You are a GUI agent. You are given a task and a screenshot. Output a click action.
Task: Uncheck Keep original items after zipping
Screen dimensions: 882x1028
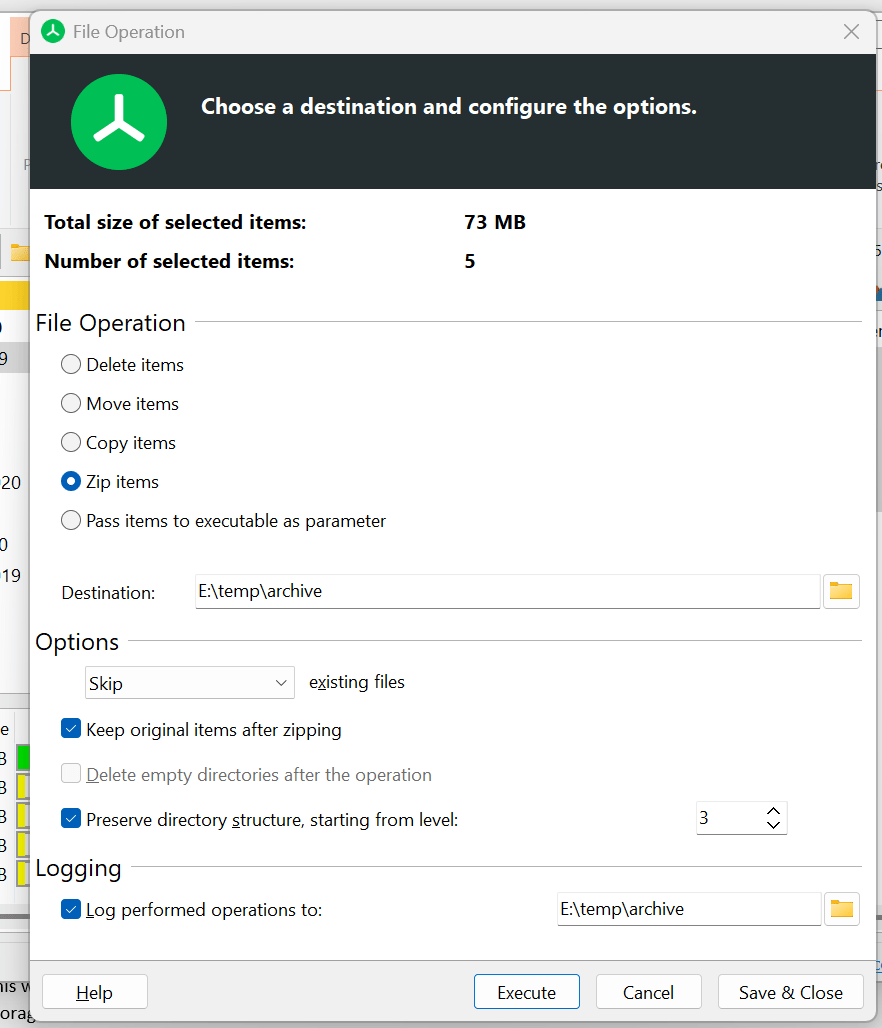pyautogui.click(x=71, y=730)
